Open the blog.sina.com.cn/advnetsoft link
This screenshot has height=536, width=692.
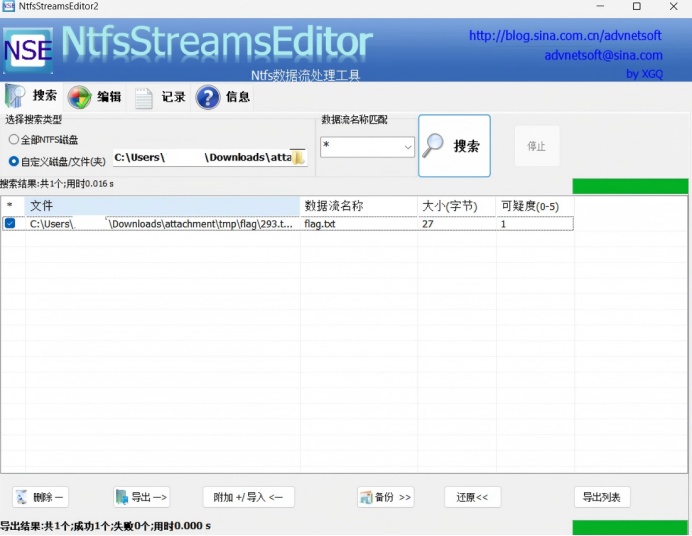coord(565,35)
